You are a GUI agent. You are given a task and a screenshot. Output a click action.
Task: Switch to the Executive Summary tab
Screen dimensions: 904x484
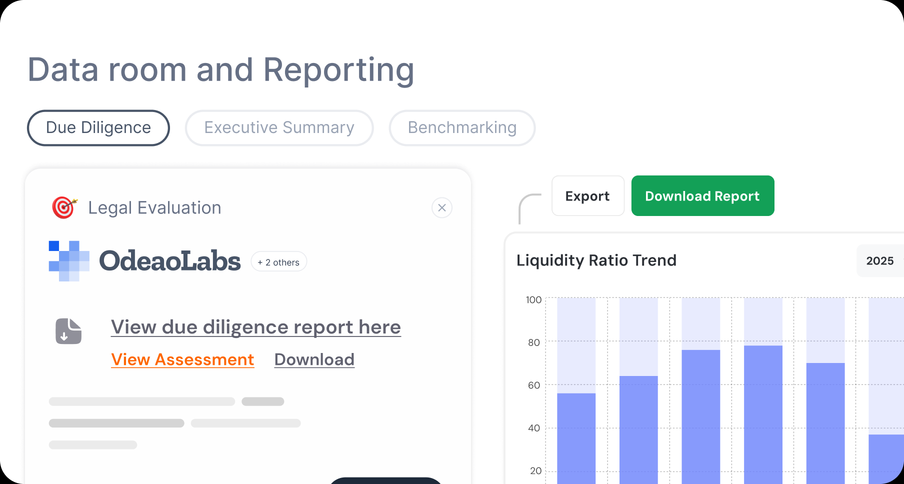point(279,127)
